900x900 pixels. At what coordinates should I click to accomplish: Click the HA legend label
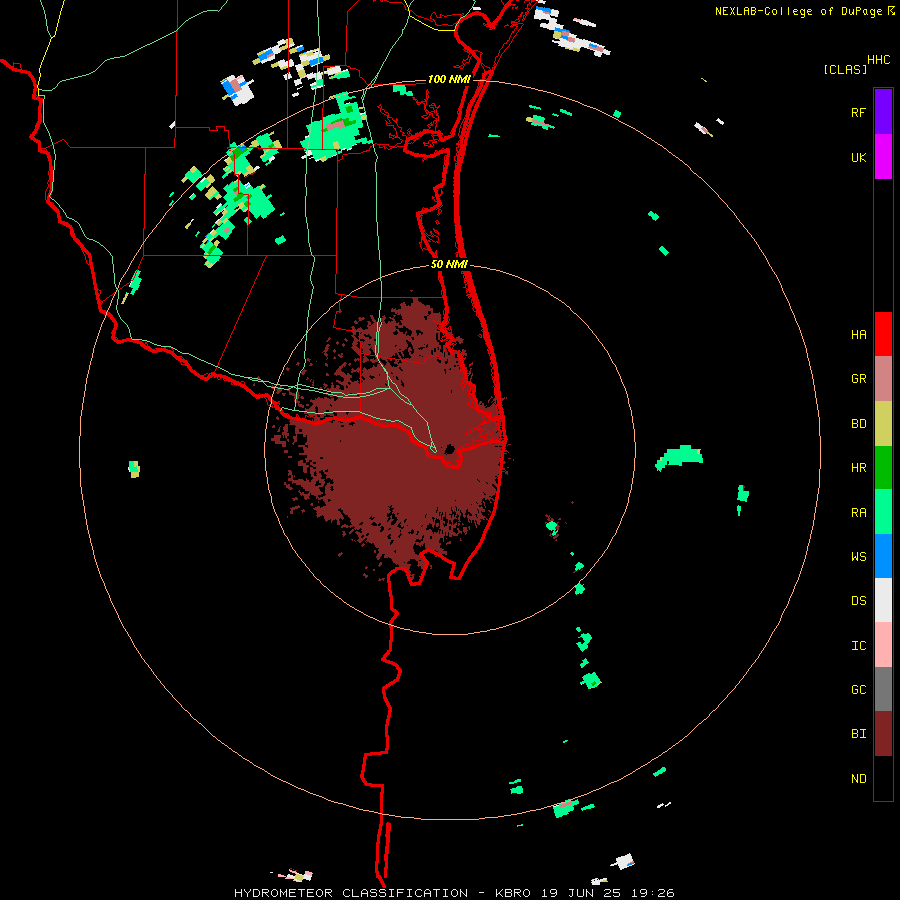(x=858, y=334)
